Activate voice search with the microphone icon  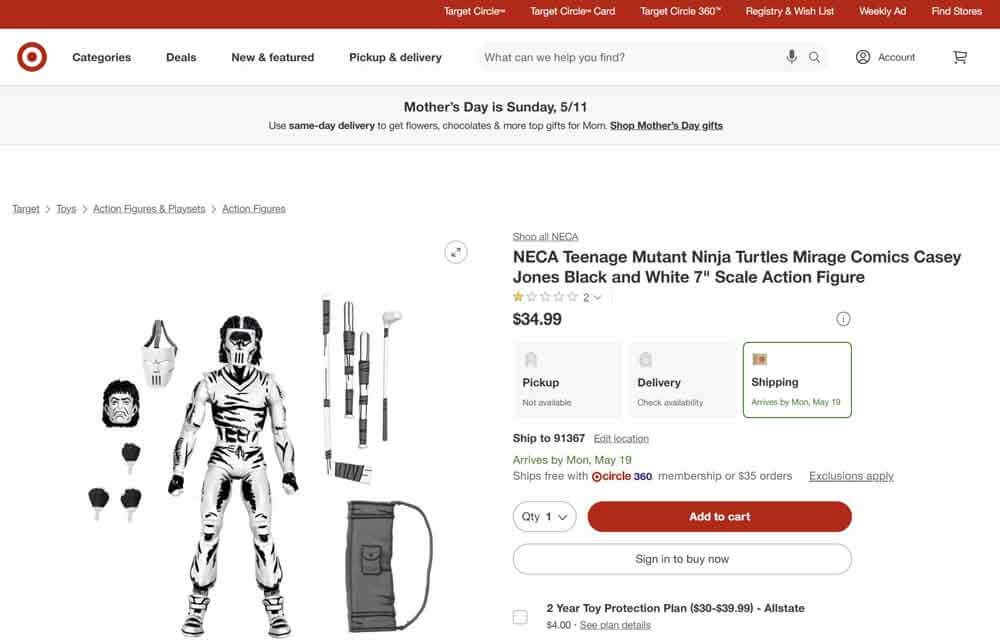pos(791,56)
